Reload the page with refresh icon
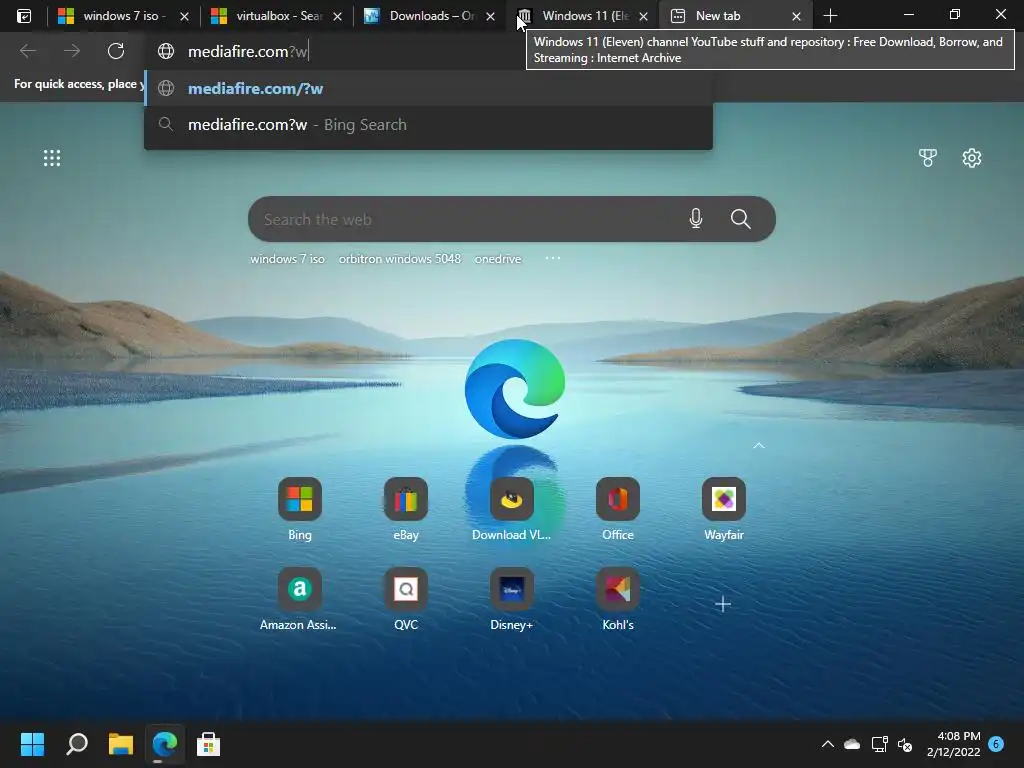 click(116, 51)
